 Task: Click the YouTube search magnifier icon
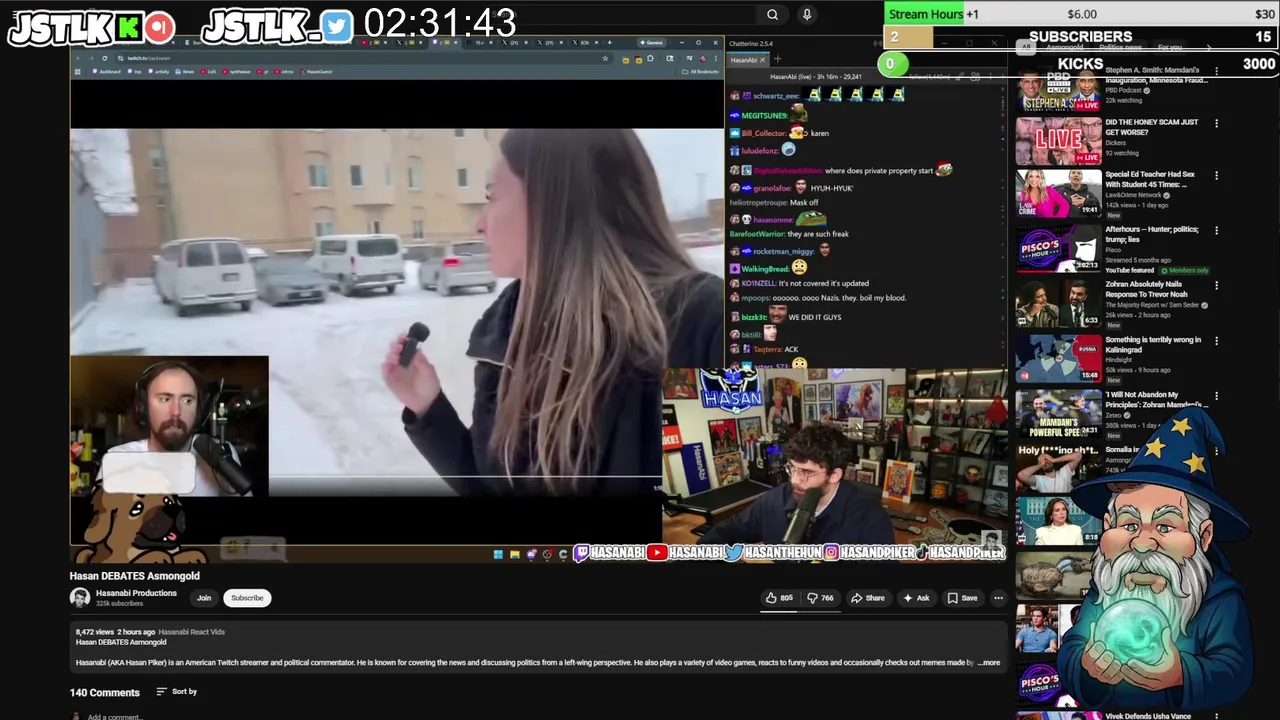click(x=772, y=14)
